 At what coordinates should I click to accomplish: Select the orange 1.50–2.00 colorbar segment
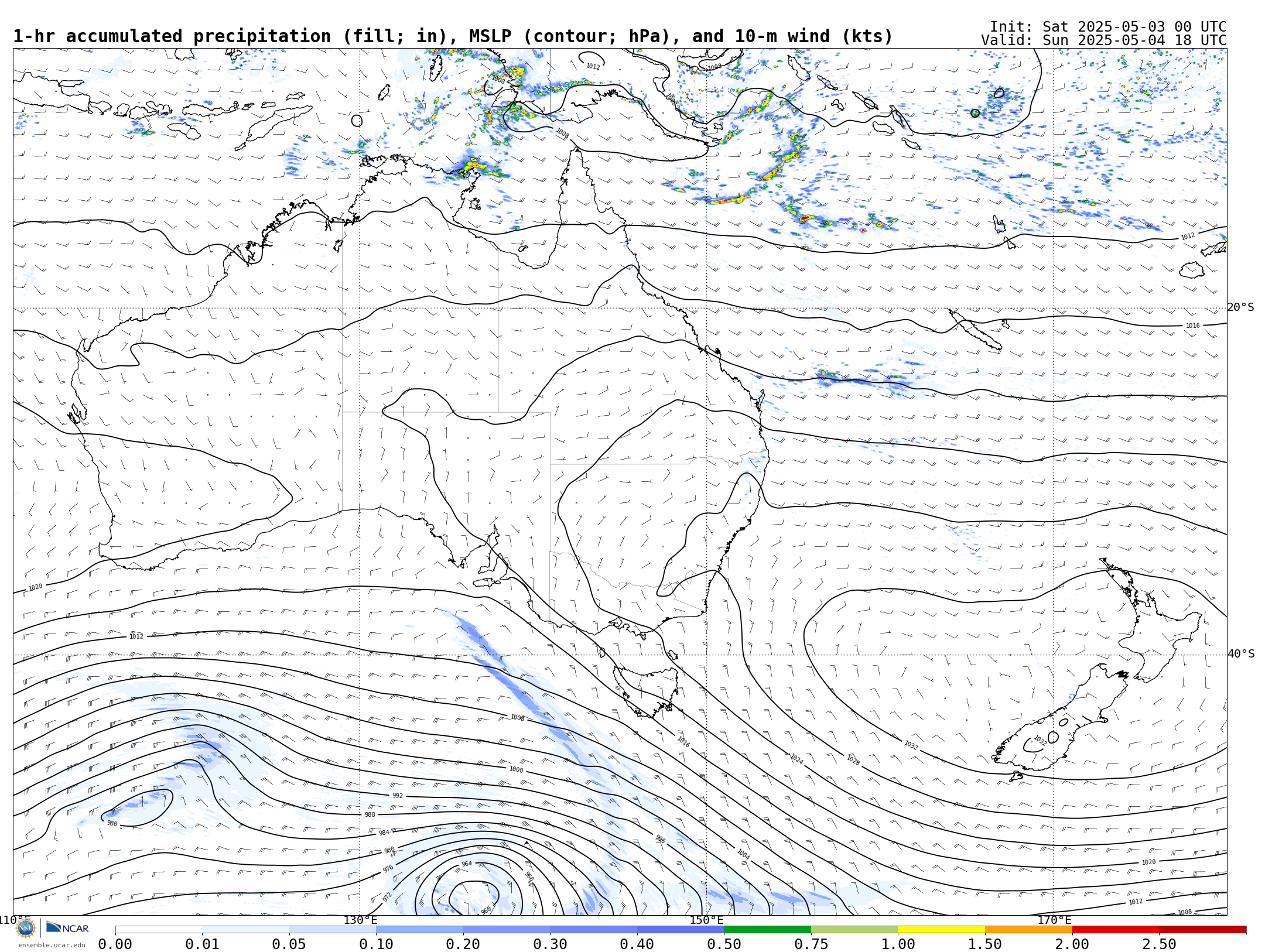1028,929
